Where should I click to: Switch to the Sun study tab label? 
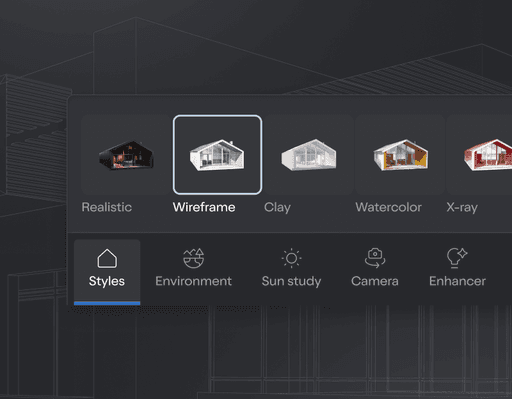pos(291,281)
